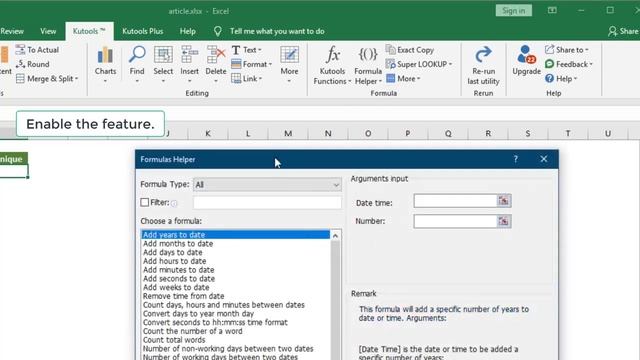The height and width of the screenshot is (360, 640).
Task: Click the Filter text field
Action: pos(267,202)
